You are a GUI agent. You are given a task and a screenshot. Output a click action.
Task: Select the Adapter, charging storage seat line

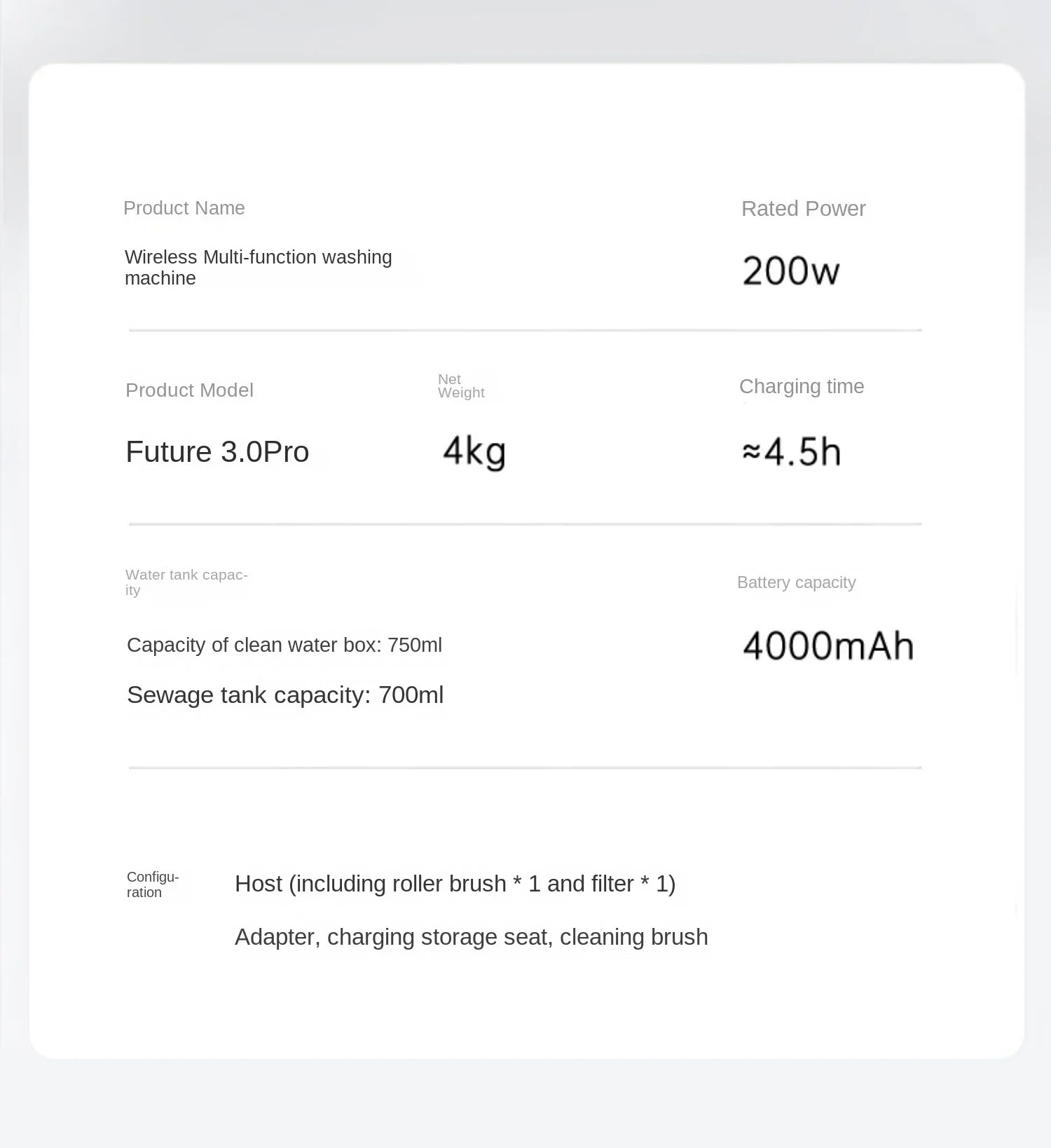[x=472, y=937]
